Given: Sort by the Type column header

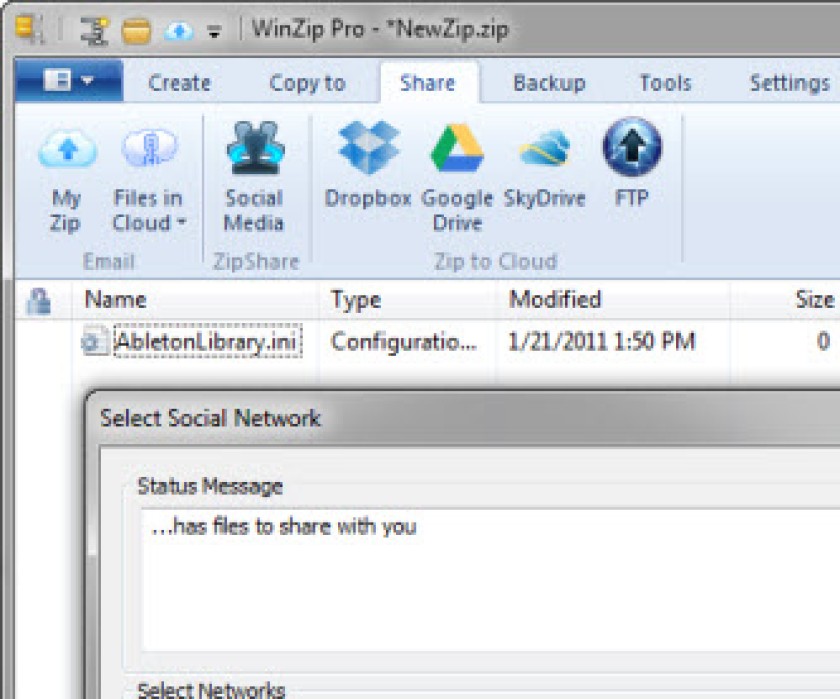Looking at the screenshot, I should coord(356,300).
